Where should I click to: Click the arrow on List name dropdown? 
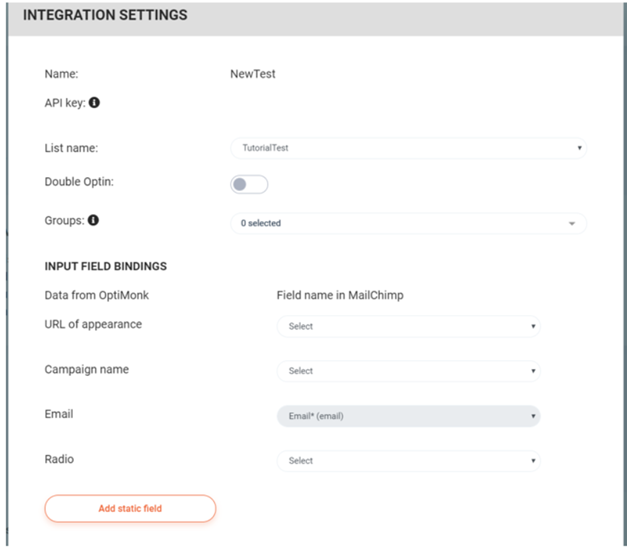[x=579, y=148]
